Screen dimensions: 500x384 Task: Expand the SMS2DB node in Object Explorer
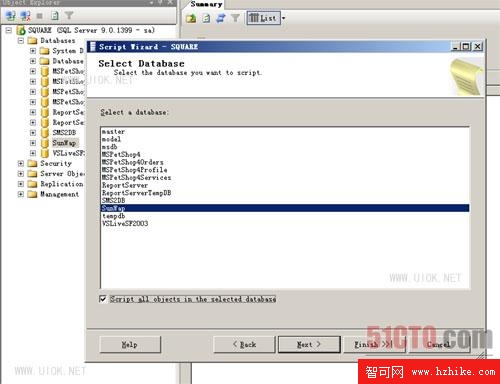point(33,133)
